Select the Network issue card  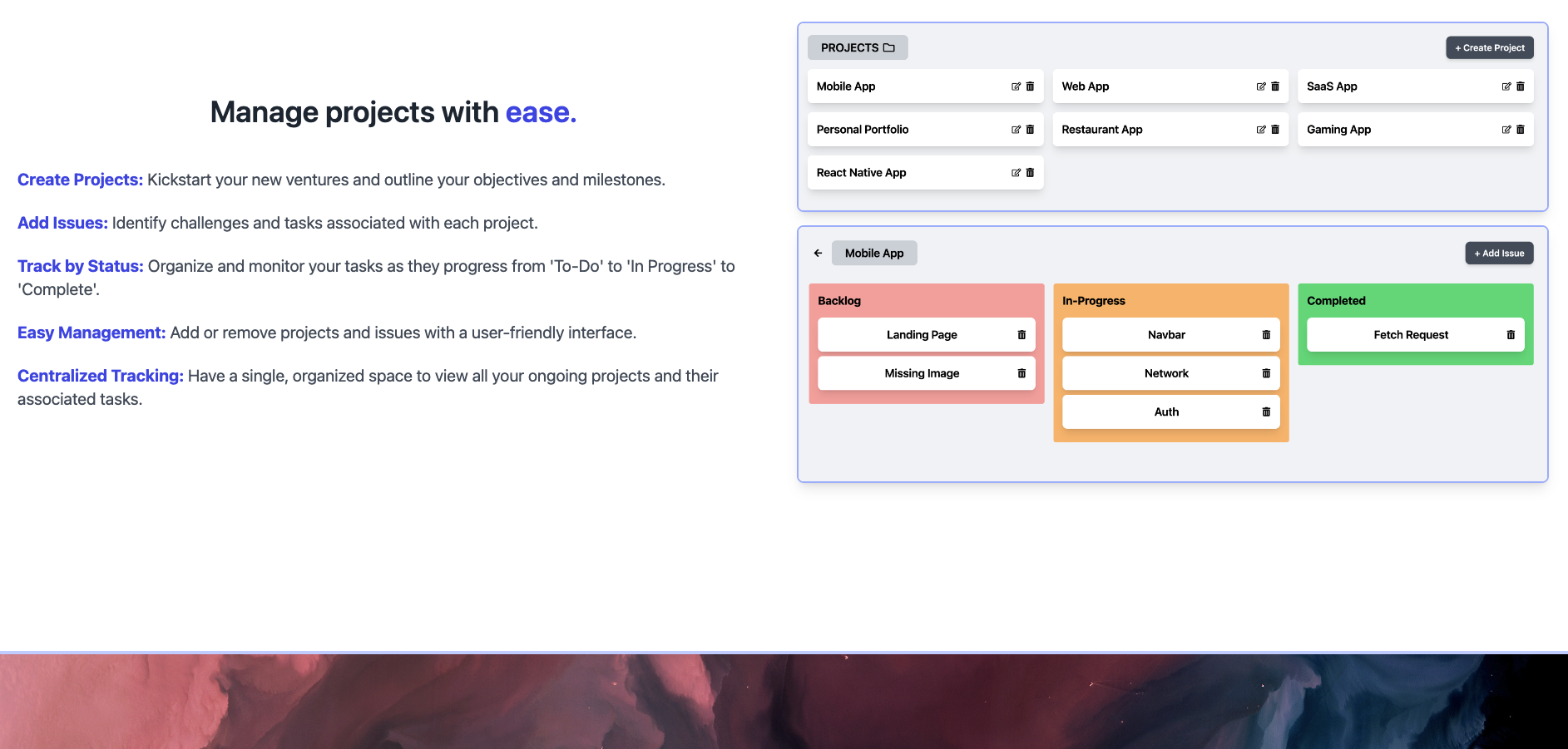(1165, 373)
